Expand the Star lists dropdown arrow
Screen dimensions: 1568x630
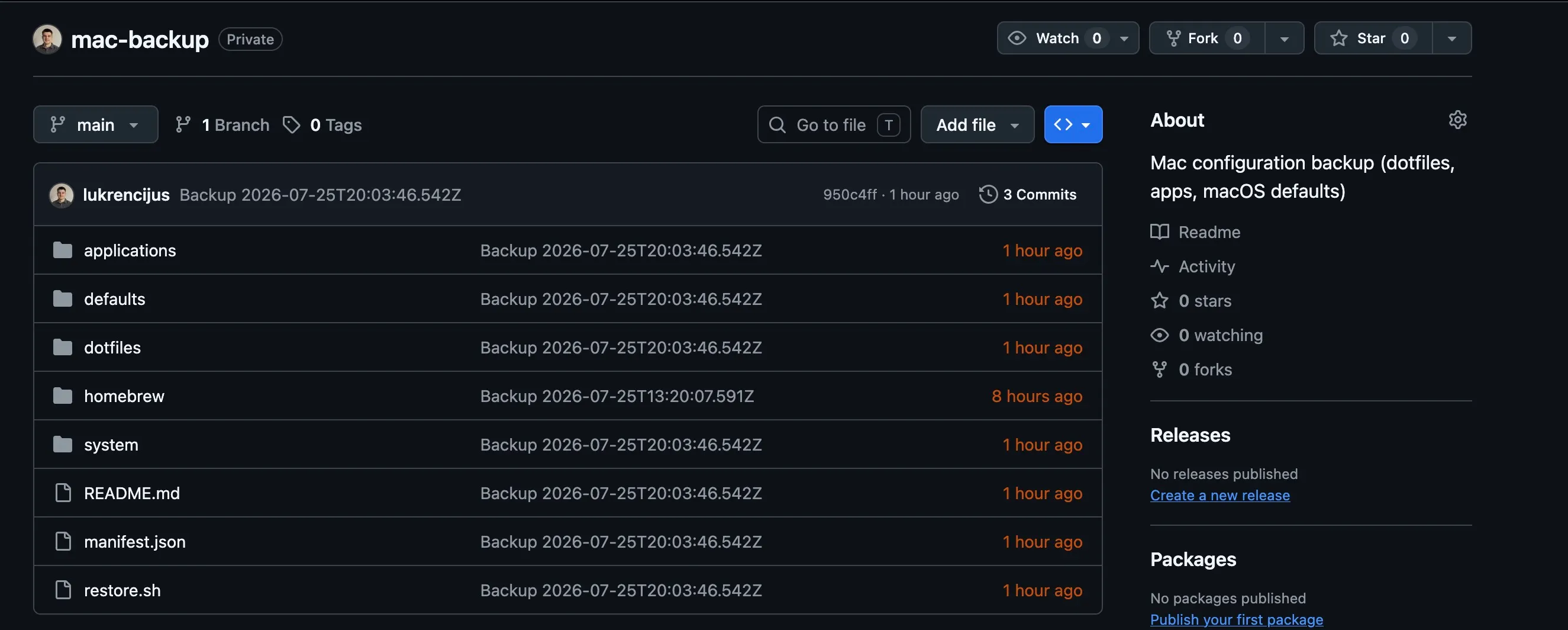(1452, 38)
